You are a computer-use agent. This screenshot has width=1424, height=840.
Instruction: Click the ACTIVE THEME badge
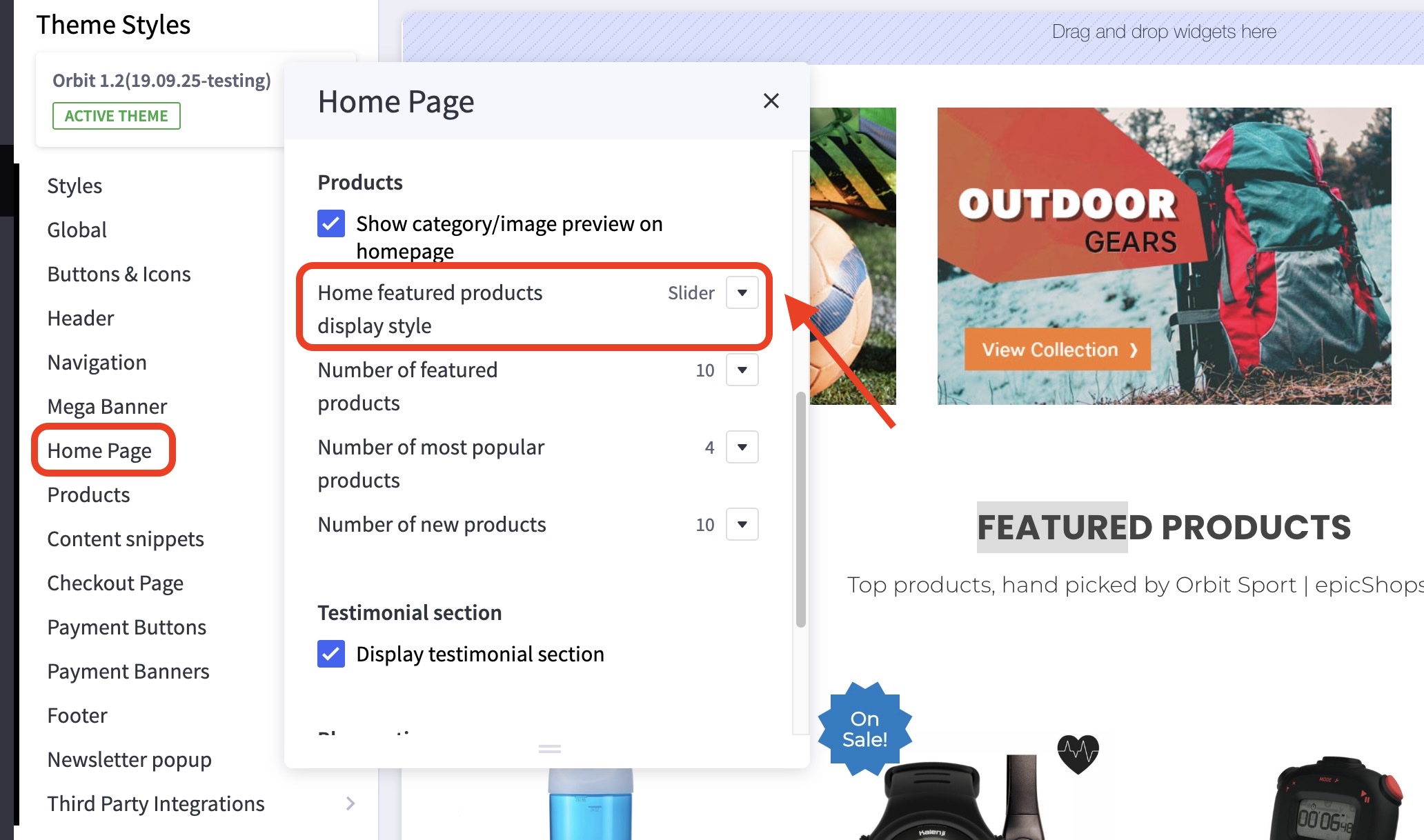tap(116, 116)
